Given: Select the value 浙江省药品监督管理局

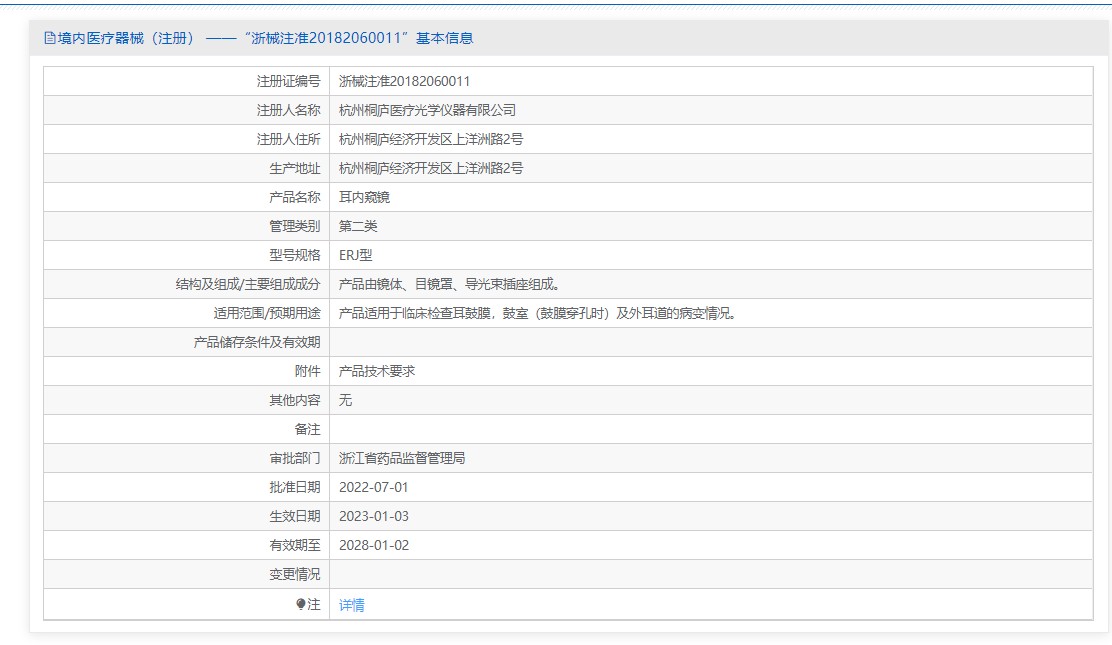Looking at the screenshot, I should (402, 458).
